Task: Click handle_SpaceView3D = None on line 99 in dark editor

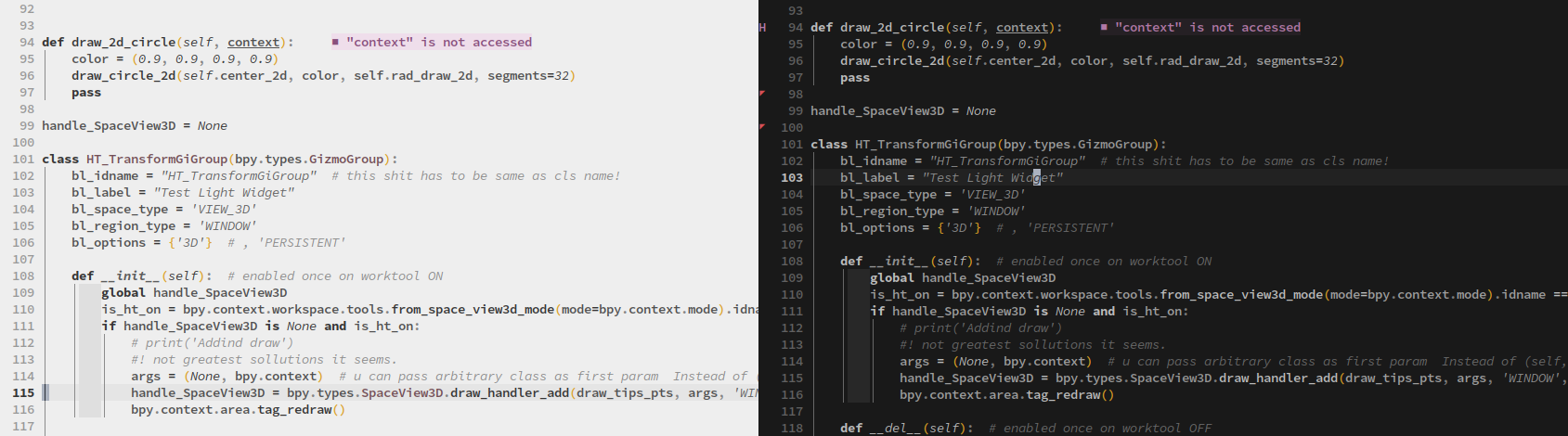Action: pos(903,111)
